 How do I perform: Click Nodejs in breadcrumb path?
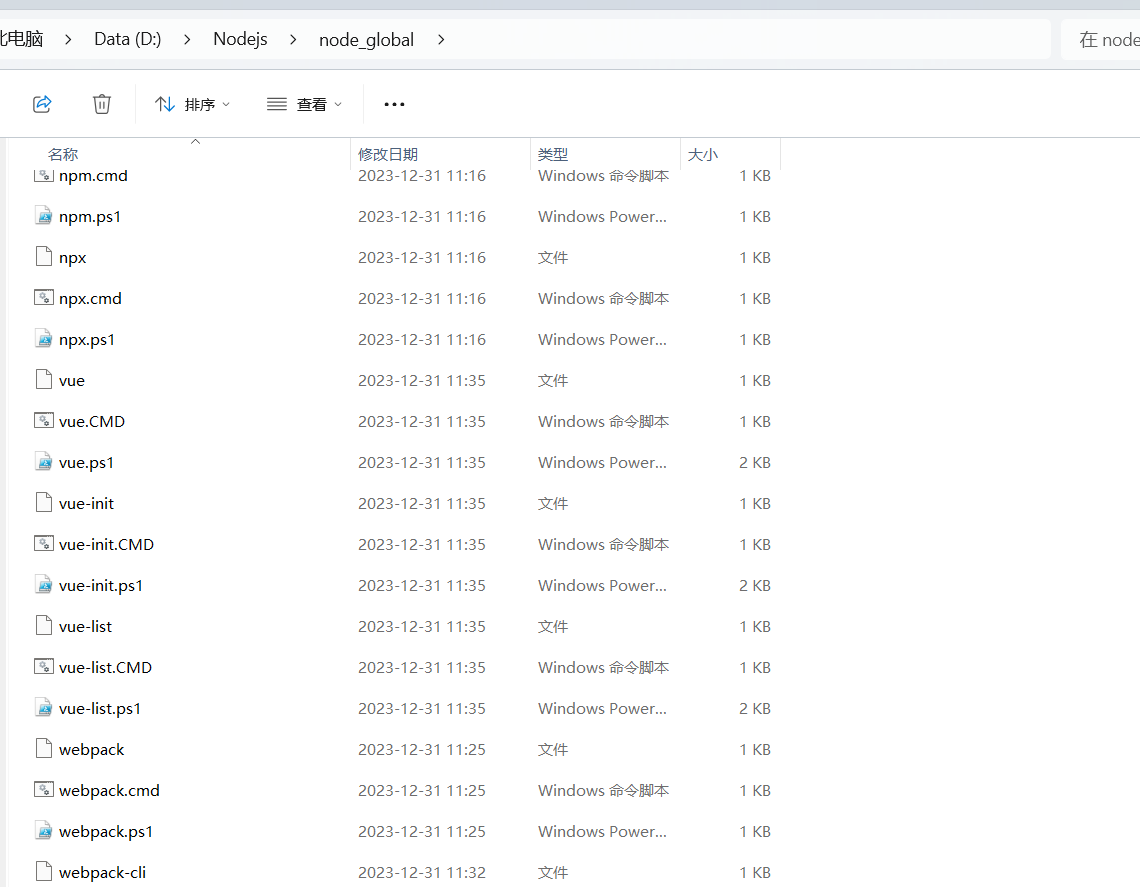(x=240, y=39)
